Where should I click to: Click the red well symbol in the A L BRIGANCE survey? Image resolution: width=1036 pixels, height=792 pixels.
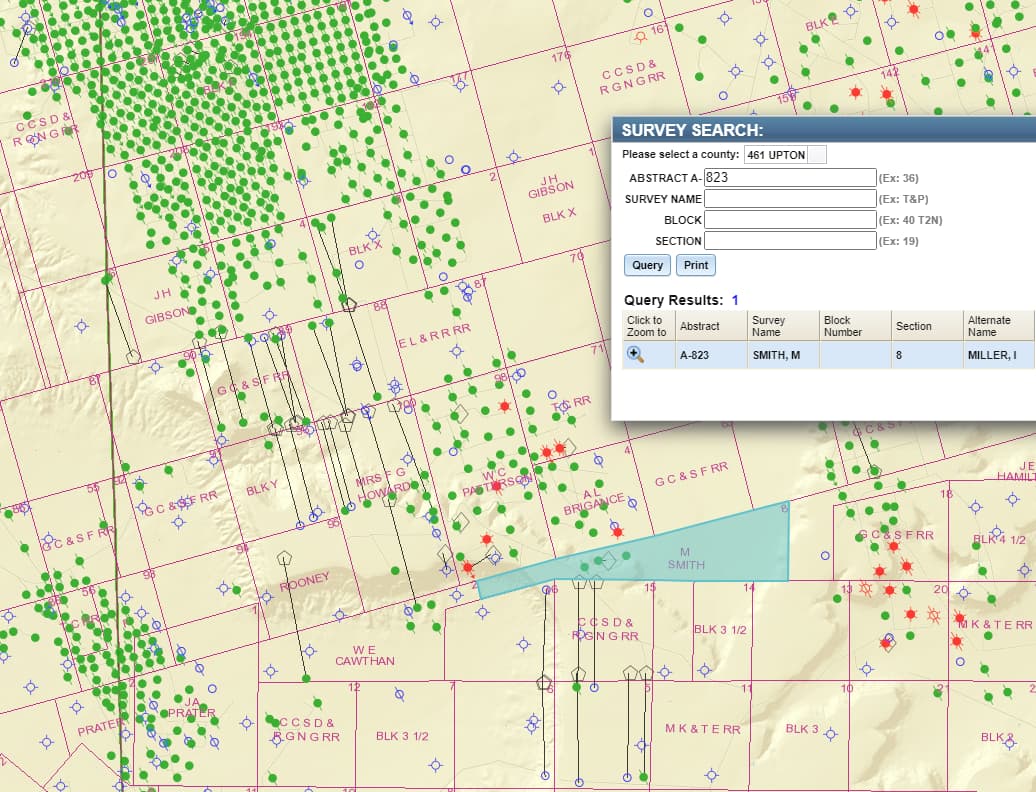(x=617, y=531)
